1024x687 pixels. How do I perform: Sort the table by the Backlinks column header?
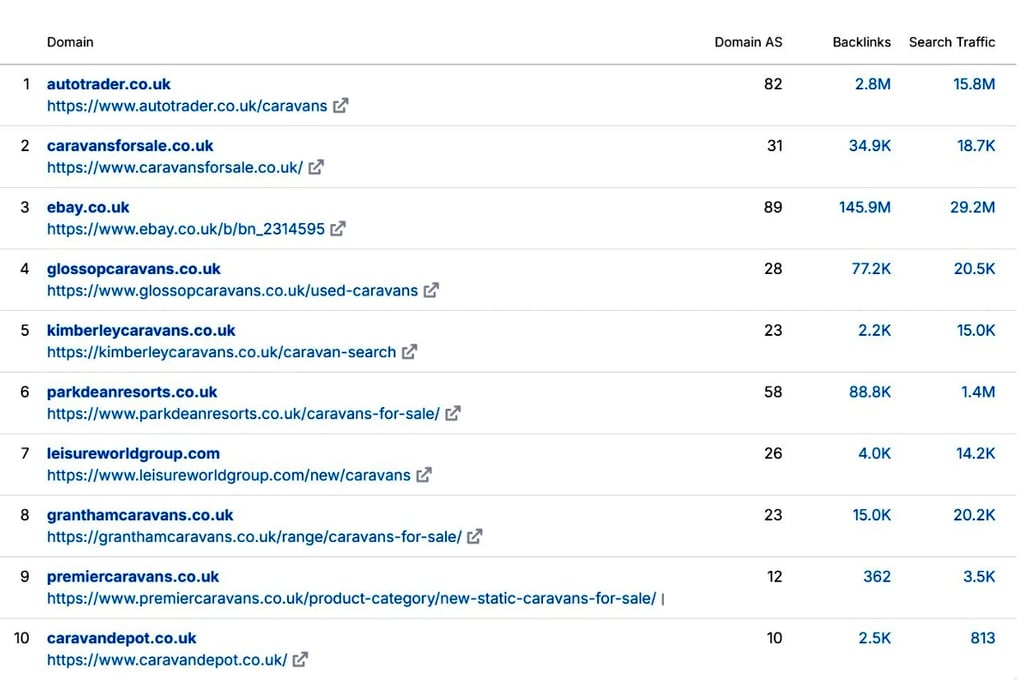(x=861, y=42)
